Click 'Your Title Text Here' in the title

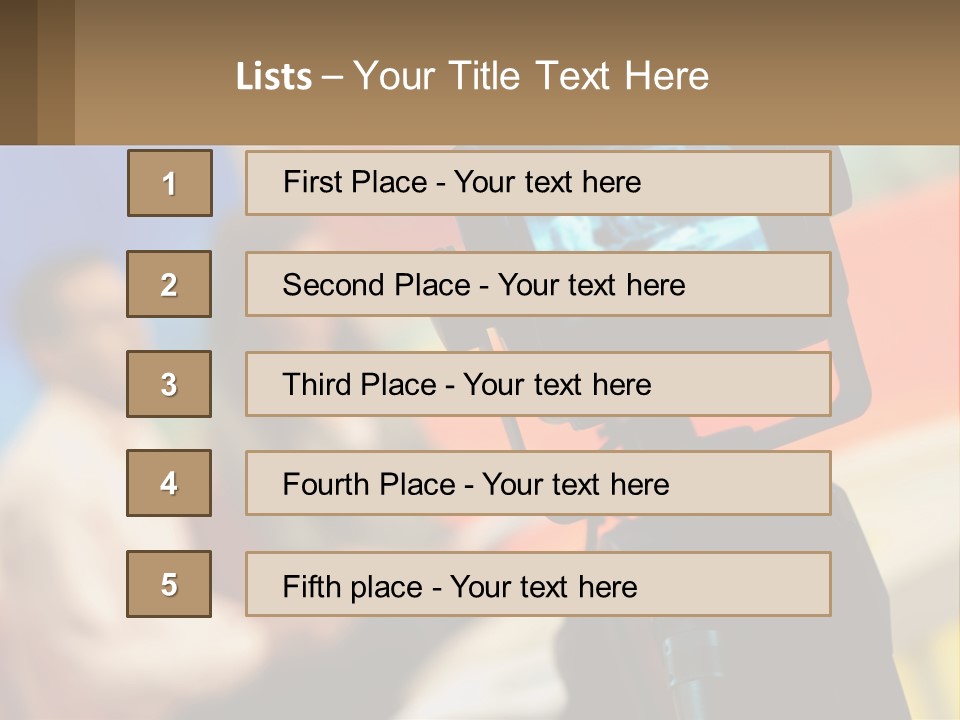[x=530, y=76]
